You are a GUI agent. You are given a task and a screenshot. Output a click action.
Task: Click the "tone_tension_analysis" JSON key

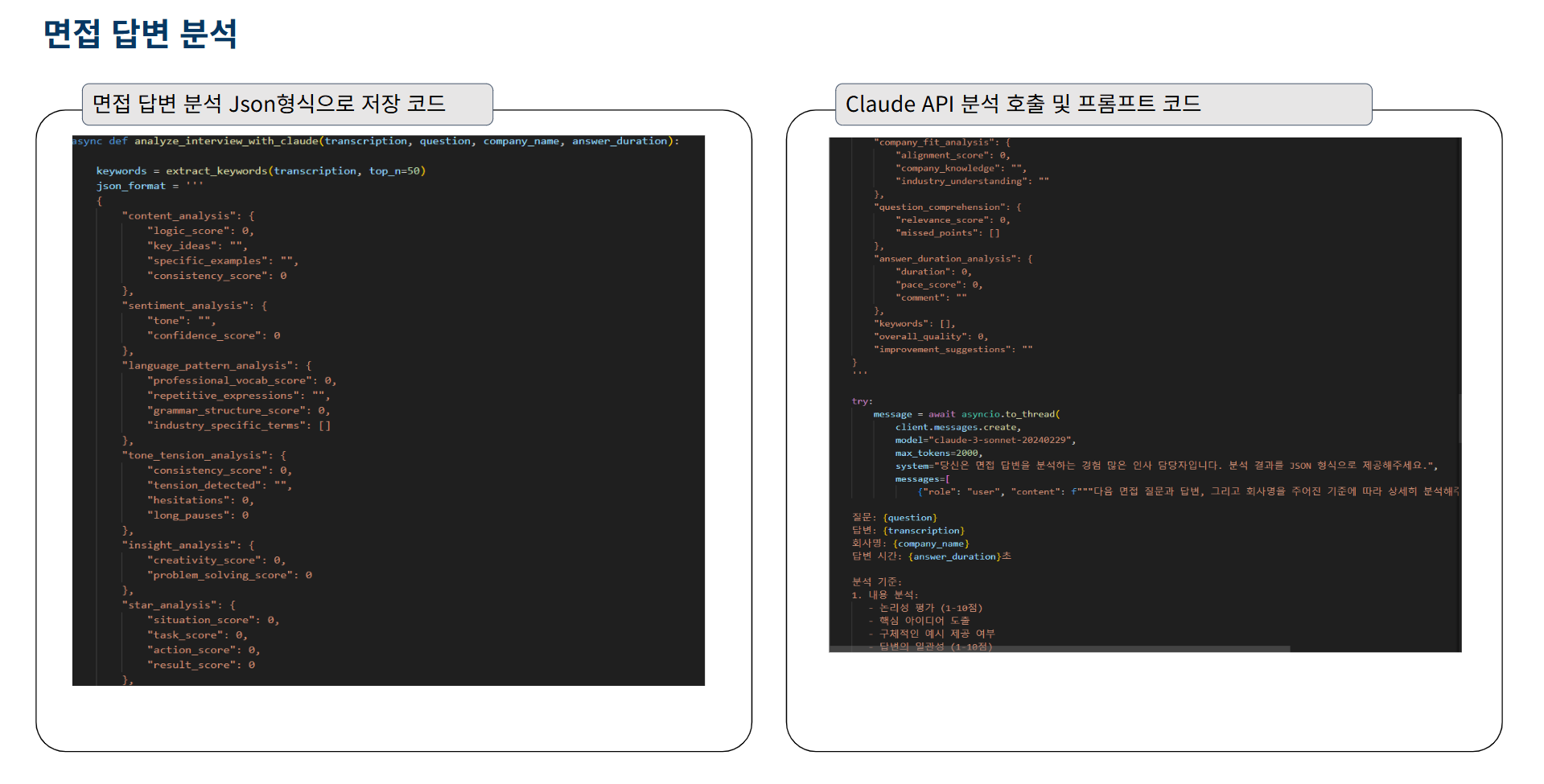click(196, 456)
